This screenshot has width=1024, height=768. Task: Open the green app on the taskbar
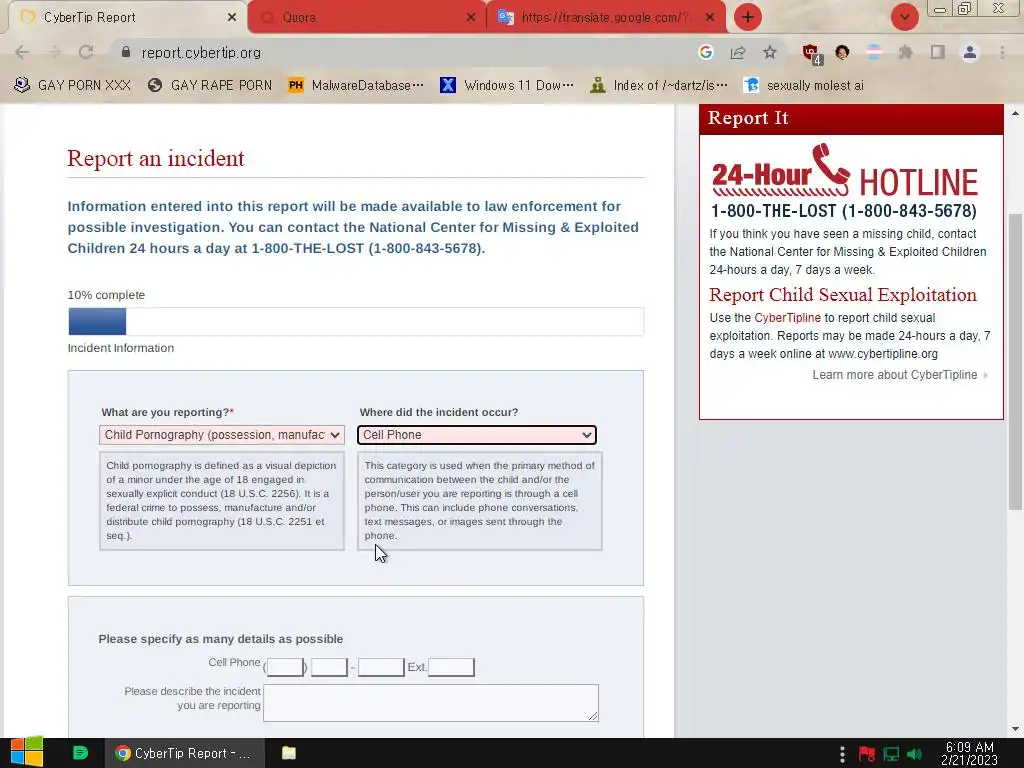pos(80,753)
